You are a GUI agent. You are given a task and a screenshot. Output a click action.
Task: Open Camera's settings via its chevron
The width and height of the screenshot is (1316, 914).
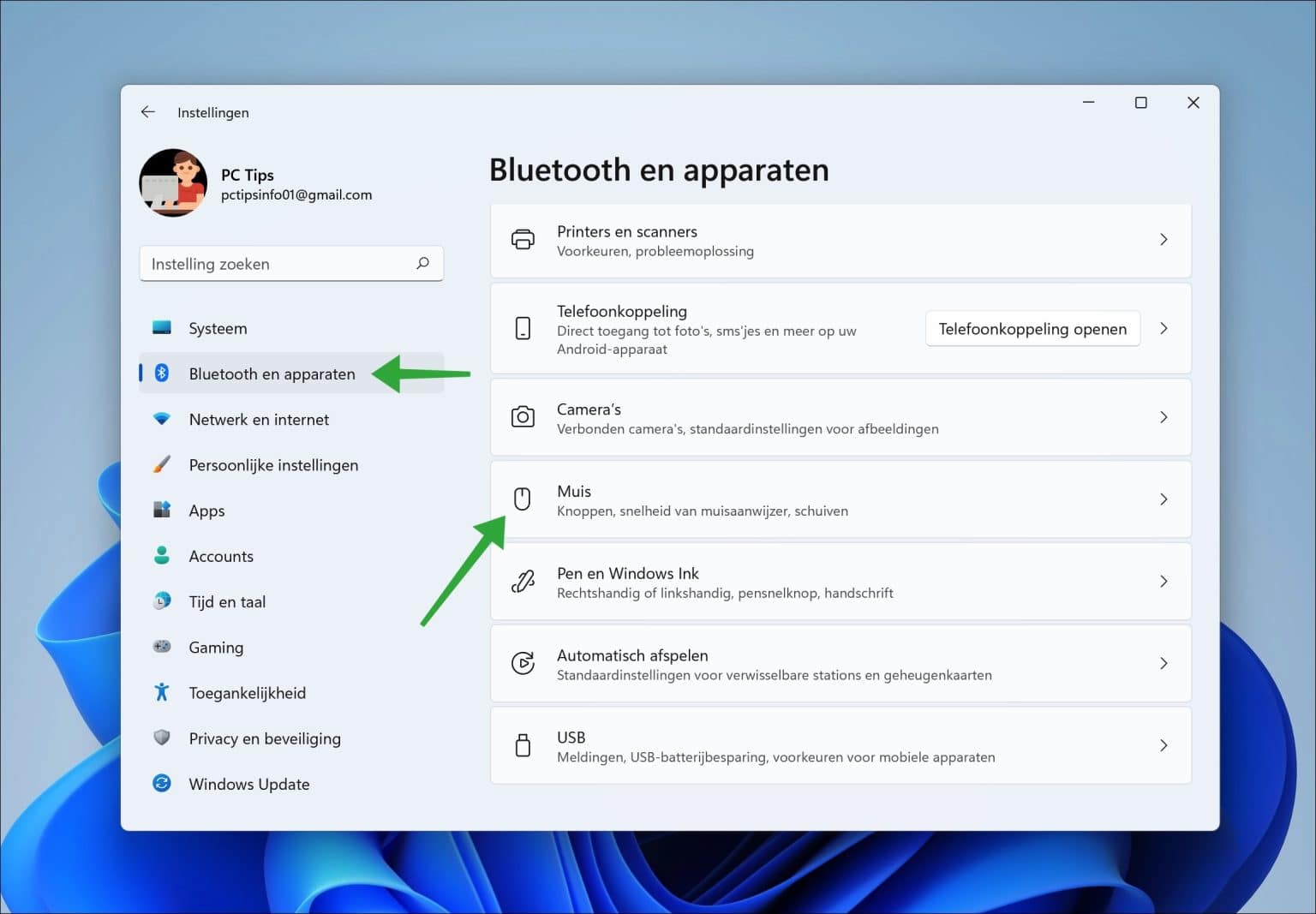(1163, 417)
